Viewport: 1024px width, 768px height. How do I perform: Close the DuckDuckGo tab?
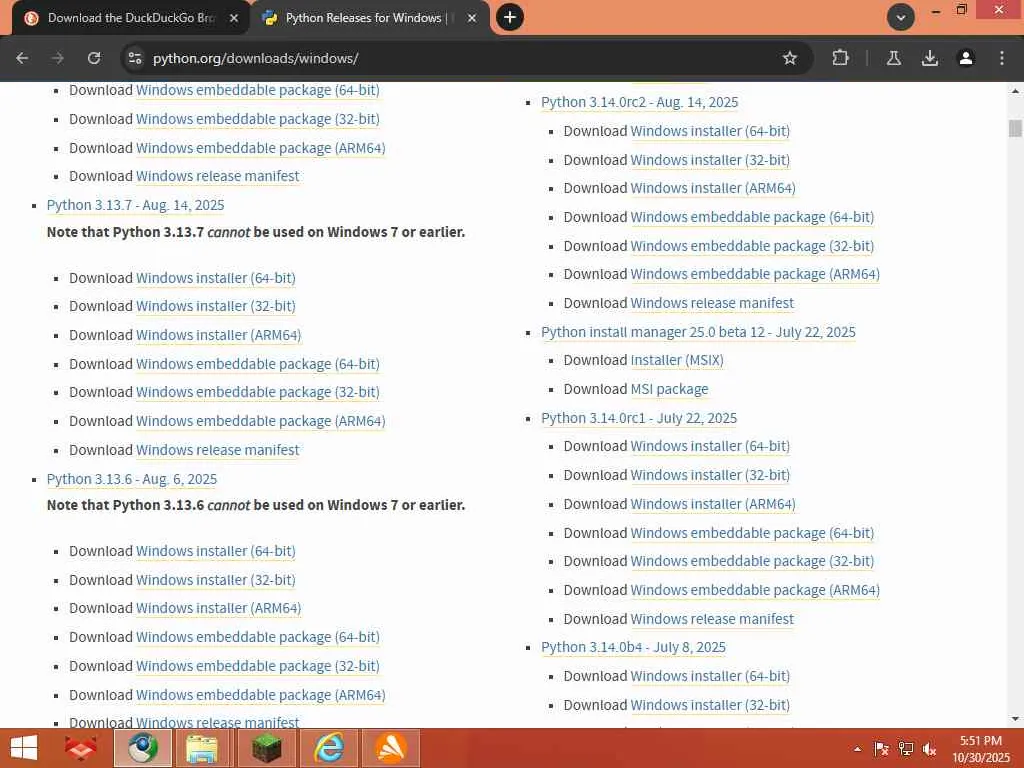point(234,18)
